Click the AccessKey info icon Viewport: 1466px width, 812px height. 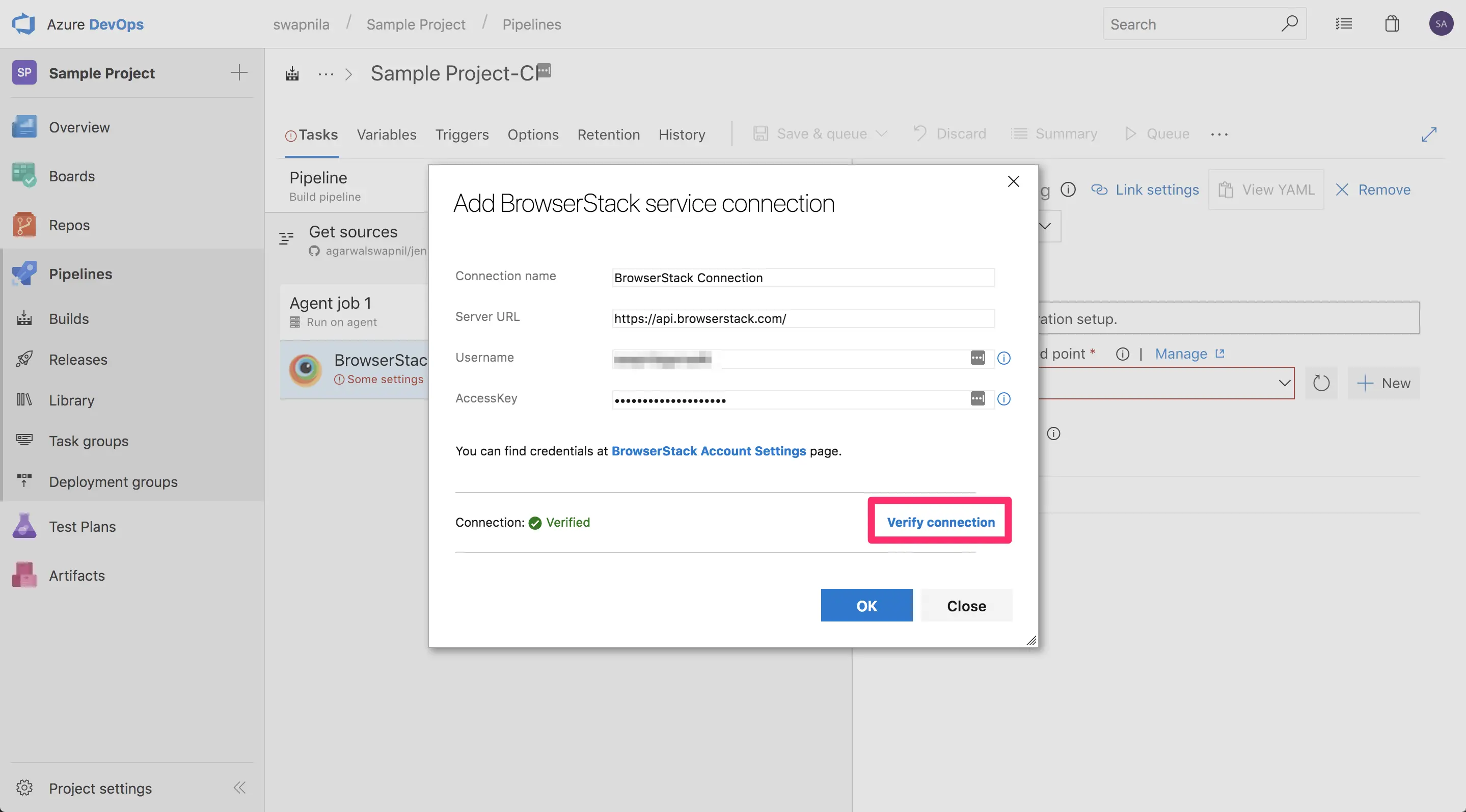pos(1004,399)
